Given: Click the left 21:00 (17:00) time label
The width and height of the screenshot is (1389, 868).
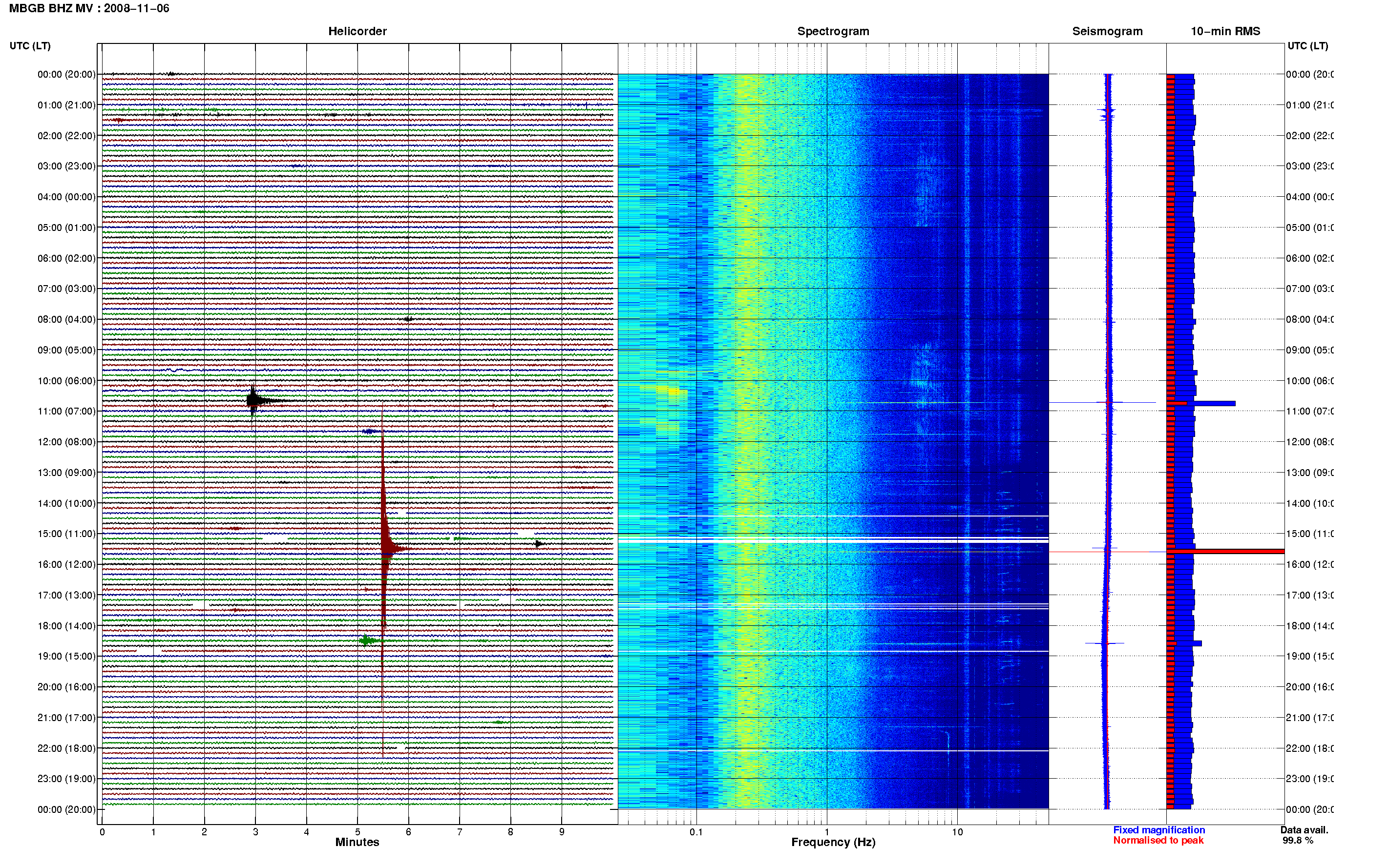Looking at the screenshot, I should 66,718.
